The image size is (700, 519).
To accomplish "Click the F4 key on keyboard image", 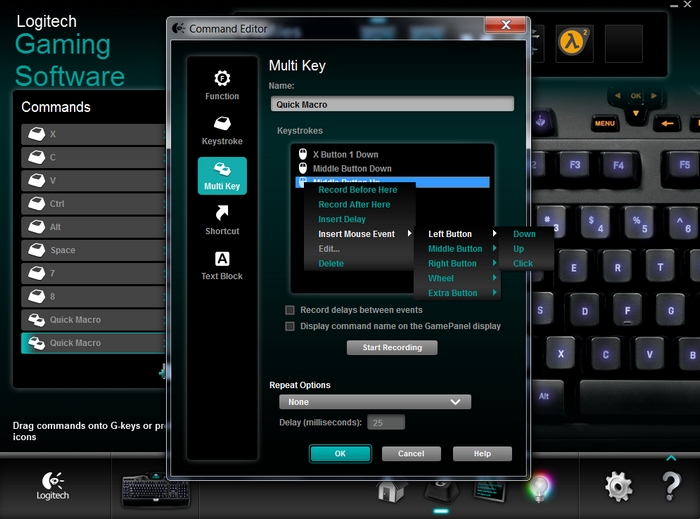I will click(x=618, y=166).
